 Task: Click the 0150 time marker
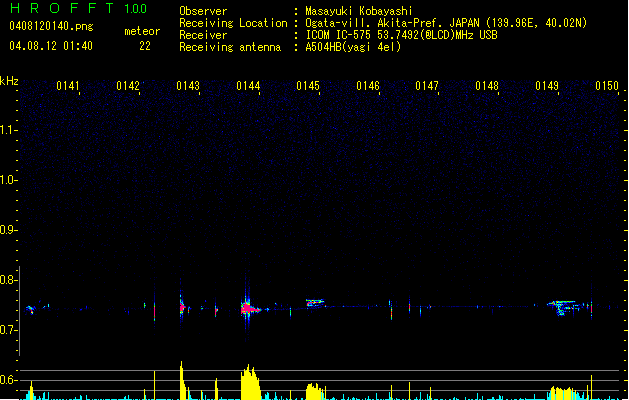(x=607, y=86)
